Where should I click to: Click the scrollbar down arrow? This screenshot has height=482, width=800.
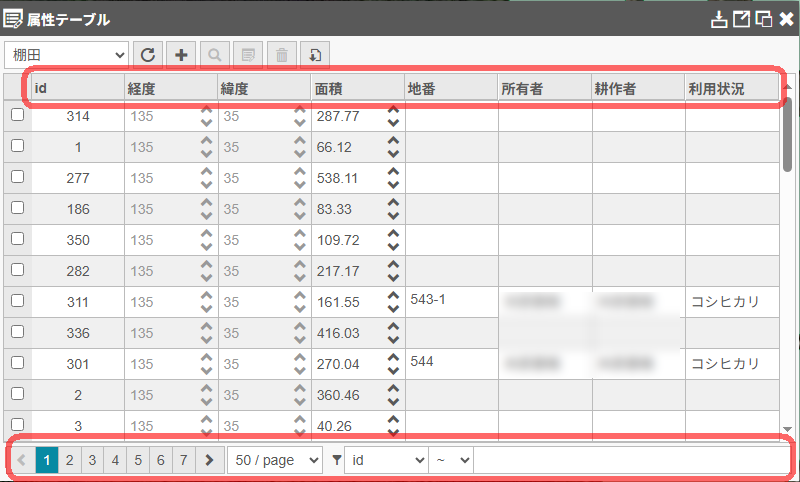[x=787, y=429]
